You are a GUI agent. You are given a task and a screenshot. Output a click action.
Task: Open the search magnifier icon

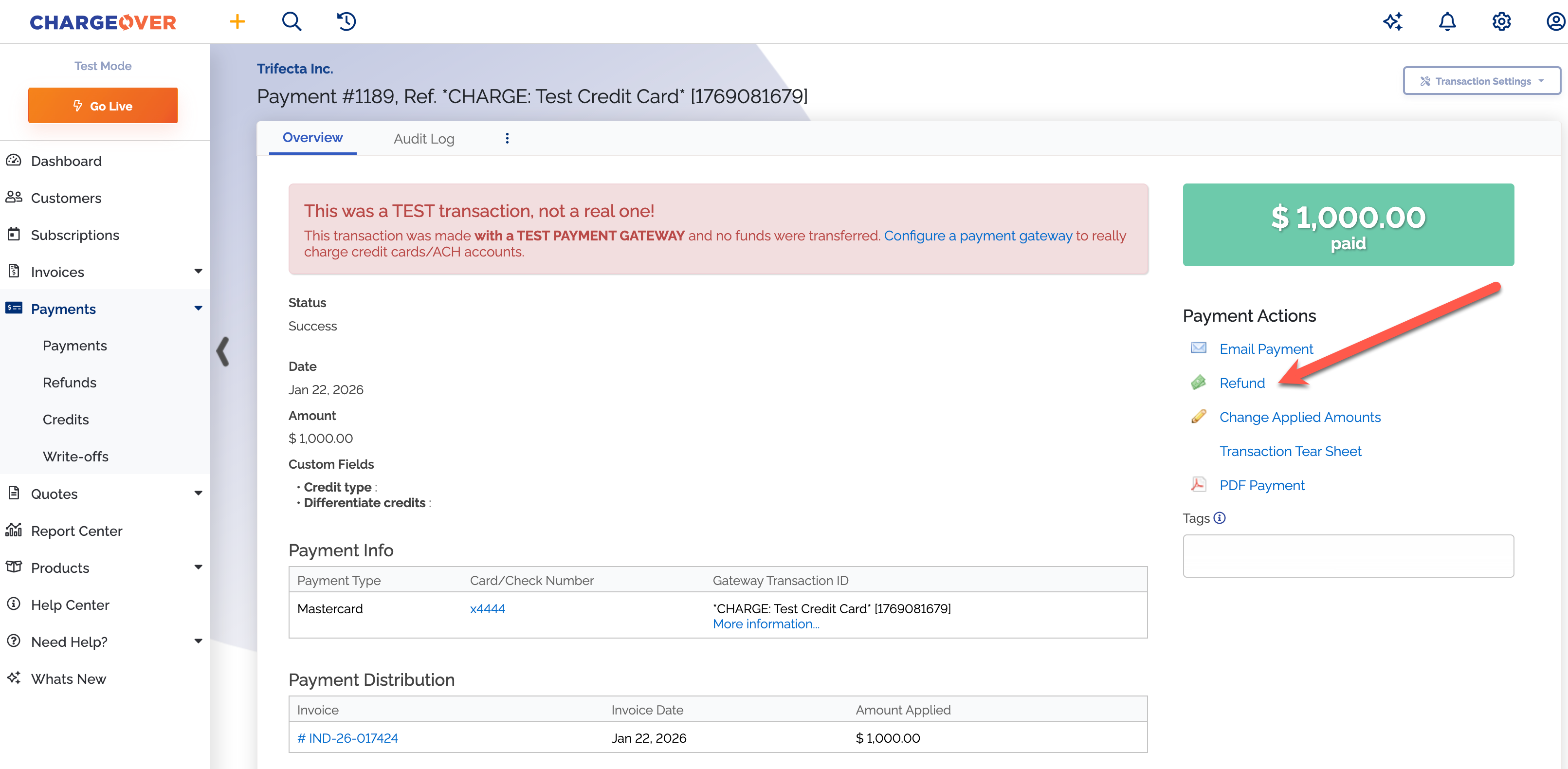tap(292, 22)
